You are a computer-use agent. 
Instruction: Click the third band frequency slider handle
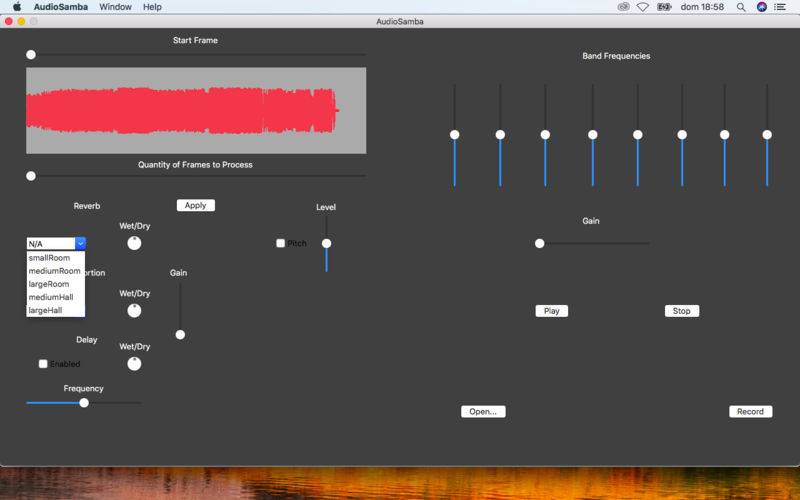tap(545, 135)
